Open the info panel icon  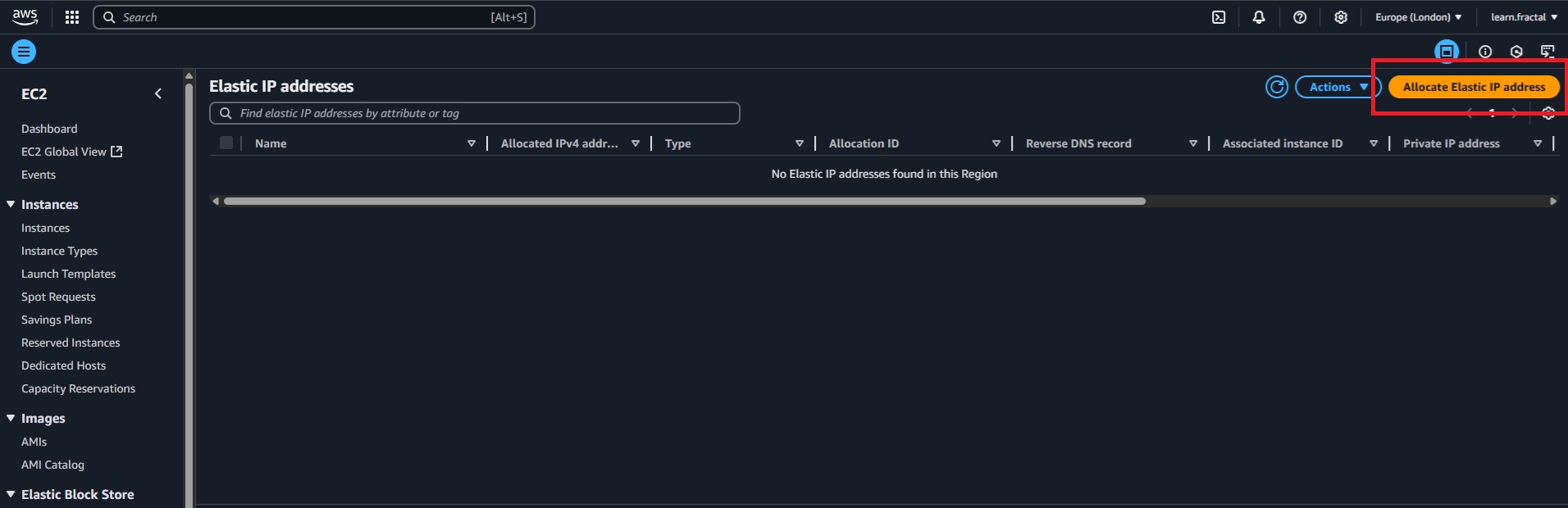(1485, 52)
